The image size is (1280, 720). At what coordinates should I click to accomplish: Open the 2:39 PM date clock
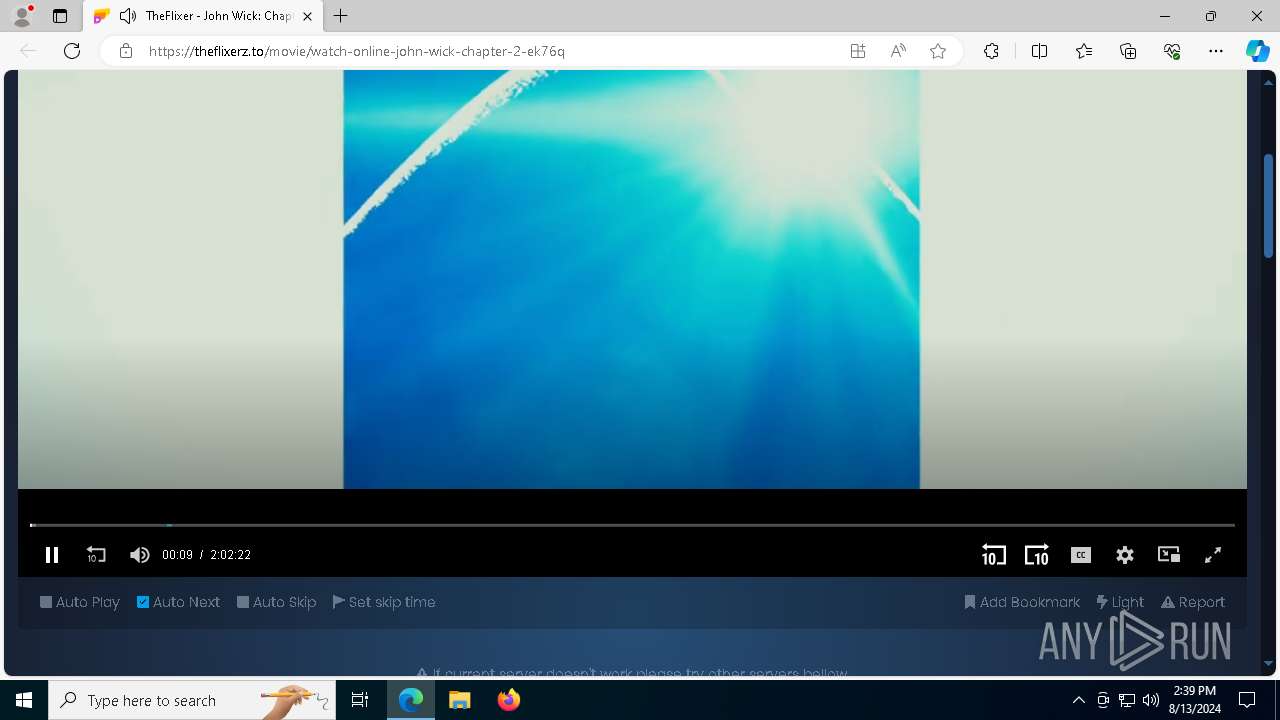(1194, 700)
